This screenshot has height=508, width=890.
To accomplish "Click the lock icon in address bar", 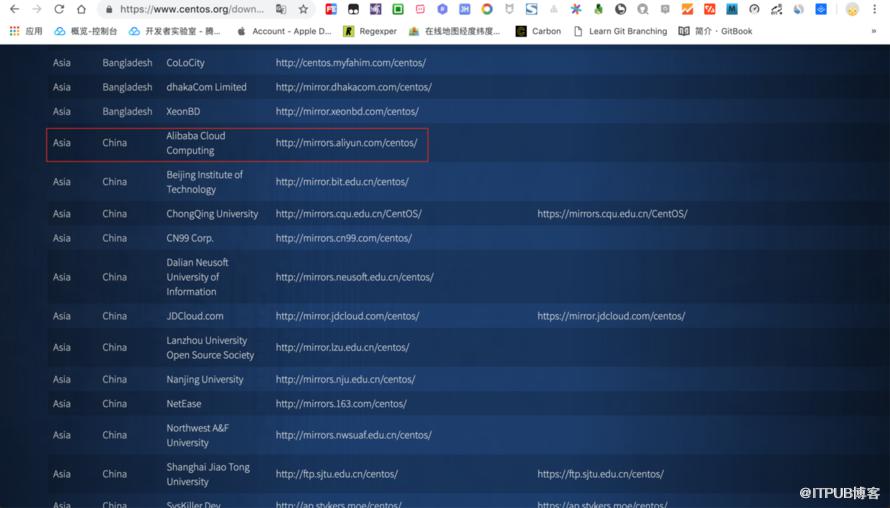I will [109, 9].
